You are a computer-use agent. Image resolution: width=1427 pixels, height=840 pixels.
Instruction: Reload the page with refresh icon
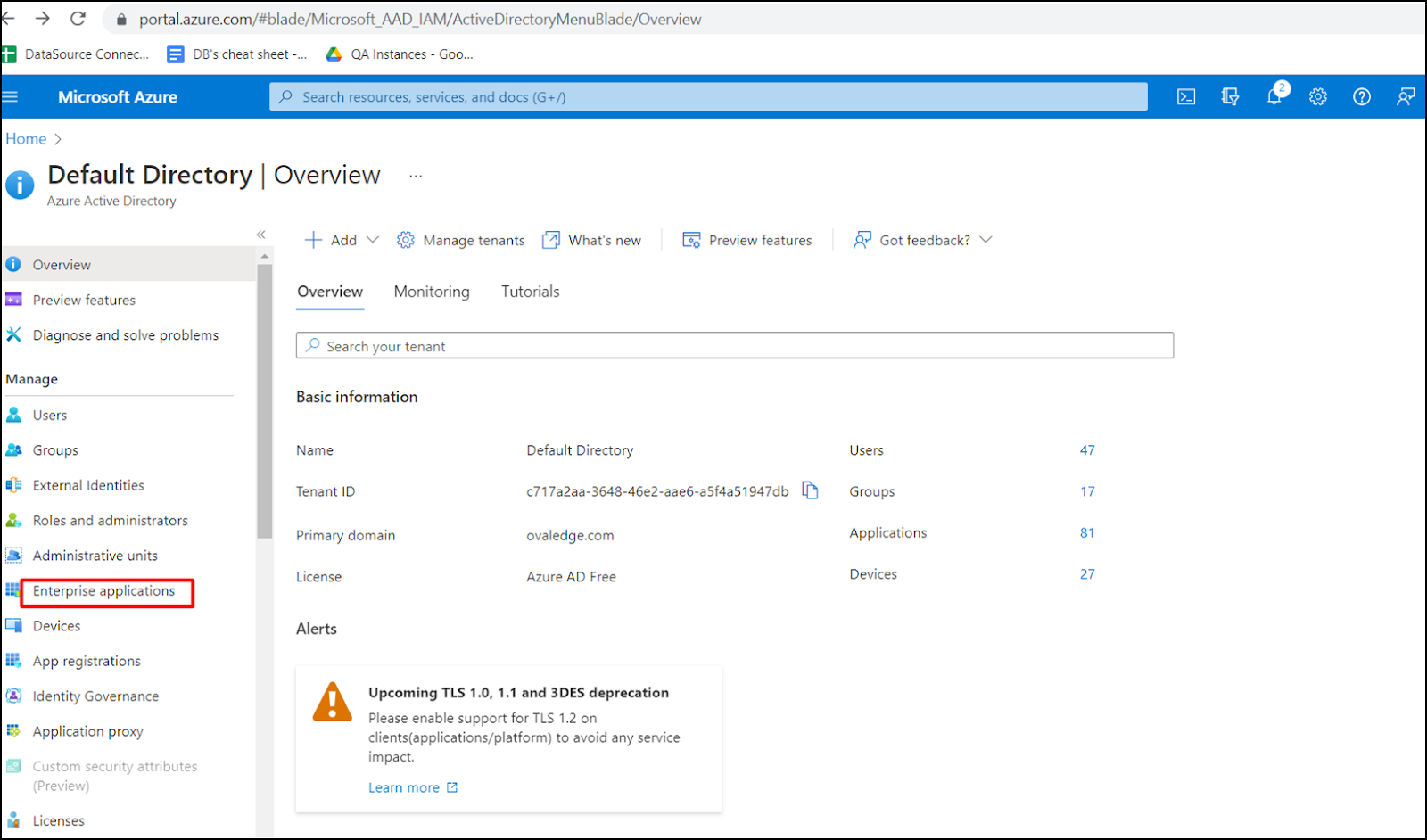click(78, 19)
